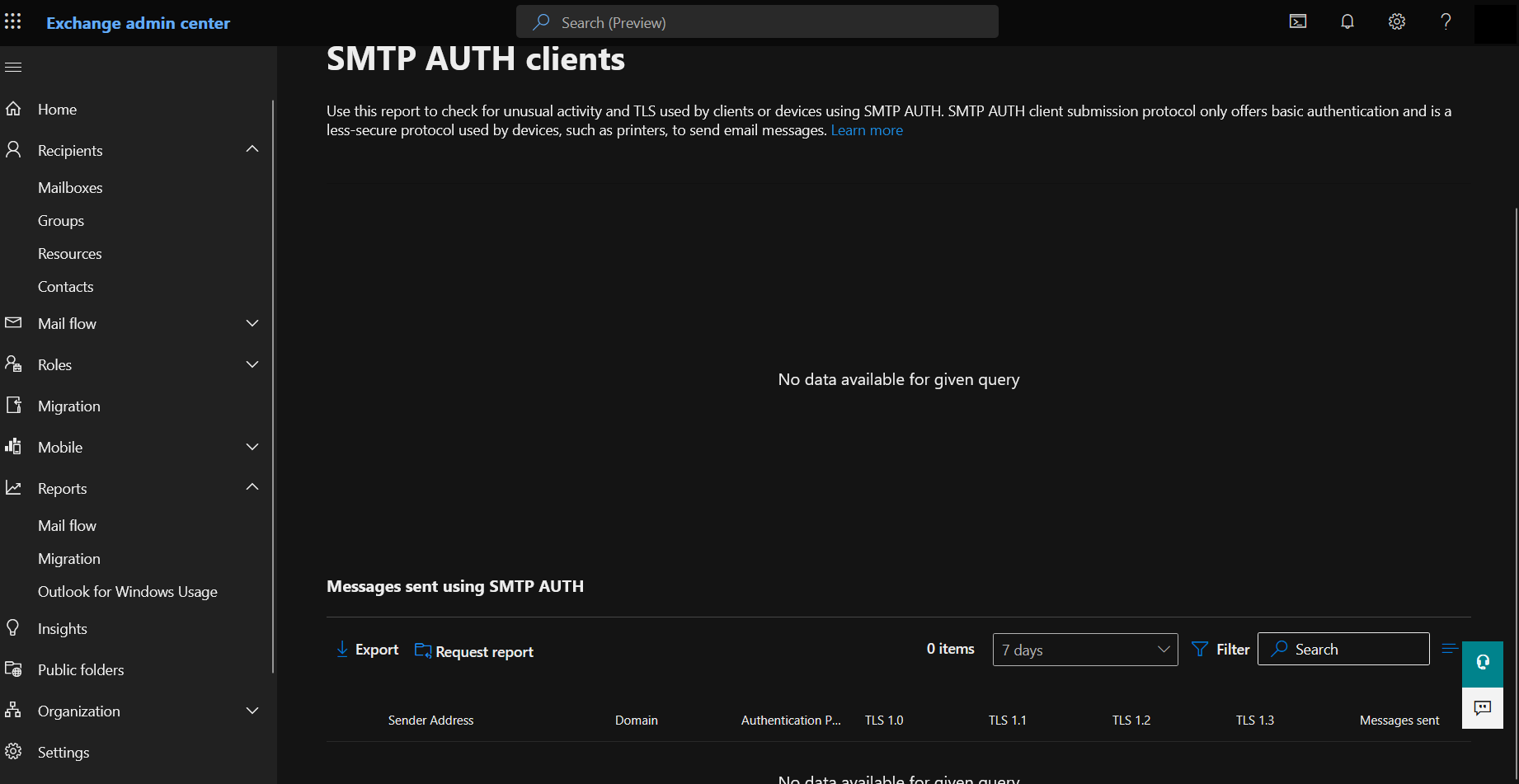Sort by Domain column header

point(636,721)
